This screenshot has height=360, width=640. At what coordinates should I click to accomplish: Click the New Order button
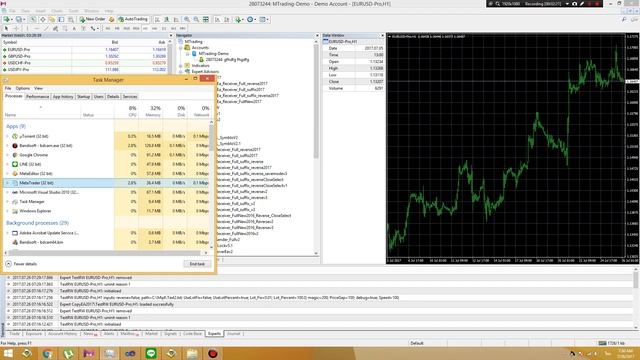(93, 19)
